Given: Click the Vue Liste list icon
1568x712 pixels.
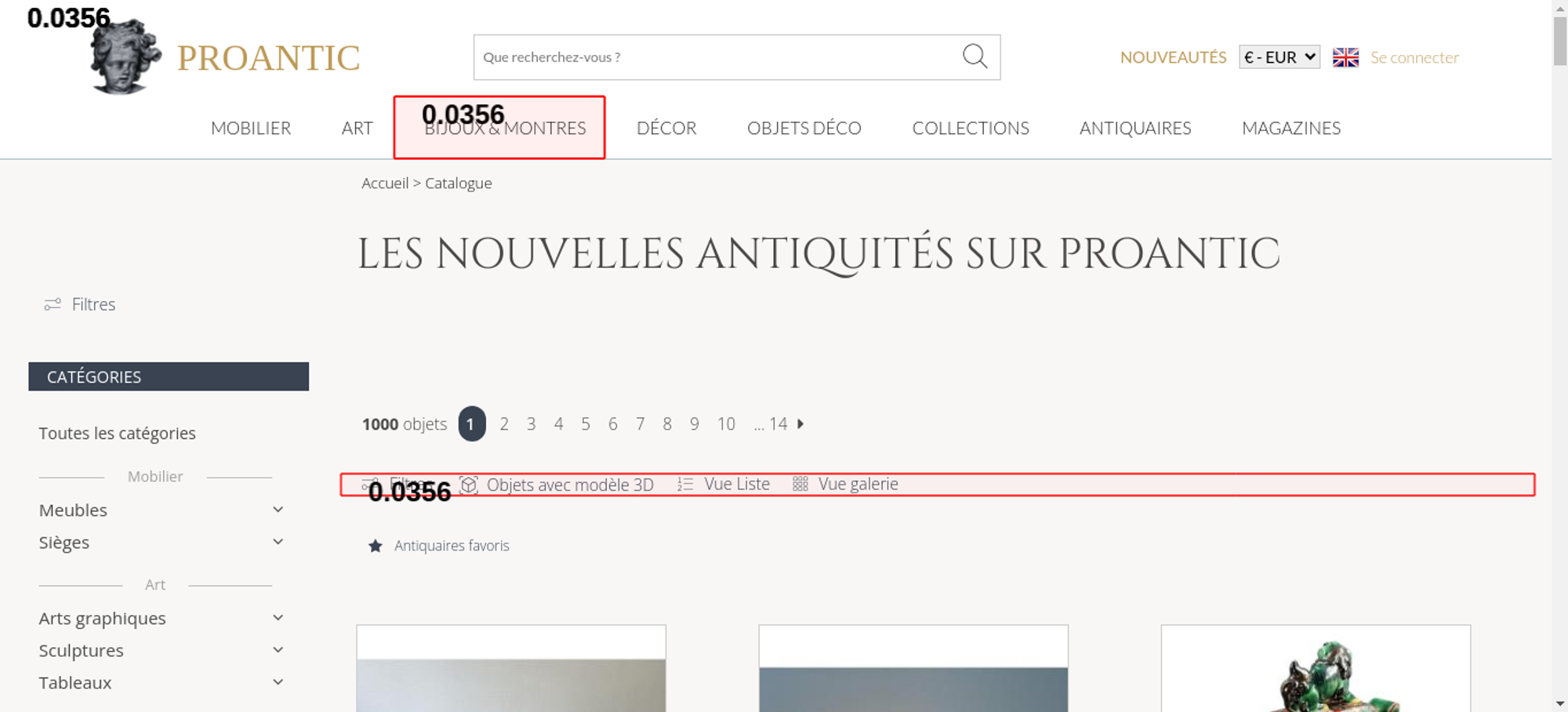Looking at the screenshot, I should coord(685,485).
